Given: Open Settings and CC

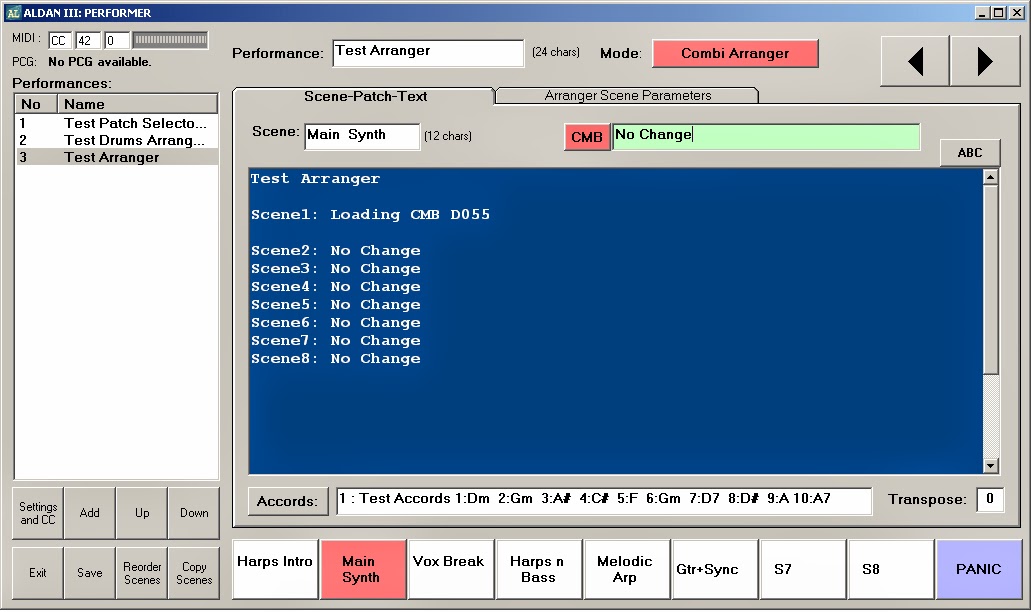Looking at the screenshot, I should click(x=38, y=513).
